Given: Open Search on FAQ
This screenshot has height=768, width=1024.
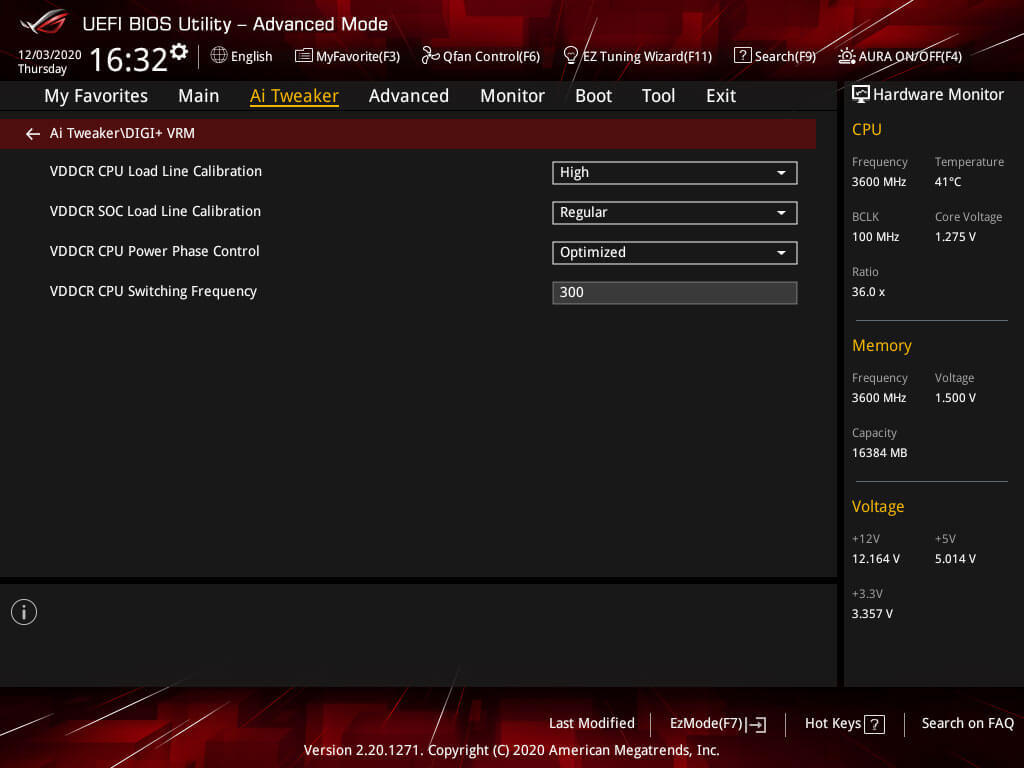Looking at the screenshot, I should (968, 724).
